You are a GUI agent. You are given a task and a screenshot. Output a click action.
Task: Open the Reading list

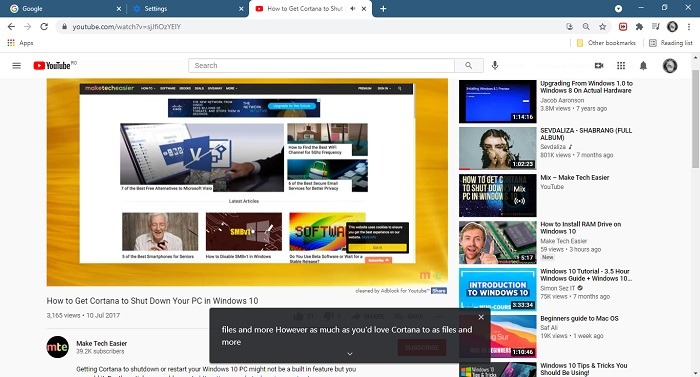point(671,43)
